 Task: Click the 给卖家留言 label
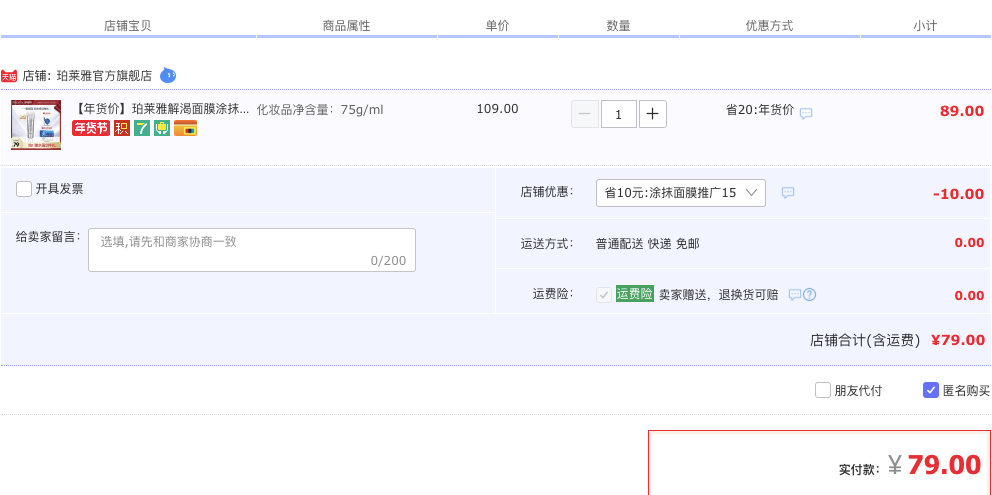point(49,237)
